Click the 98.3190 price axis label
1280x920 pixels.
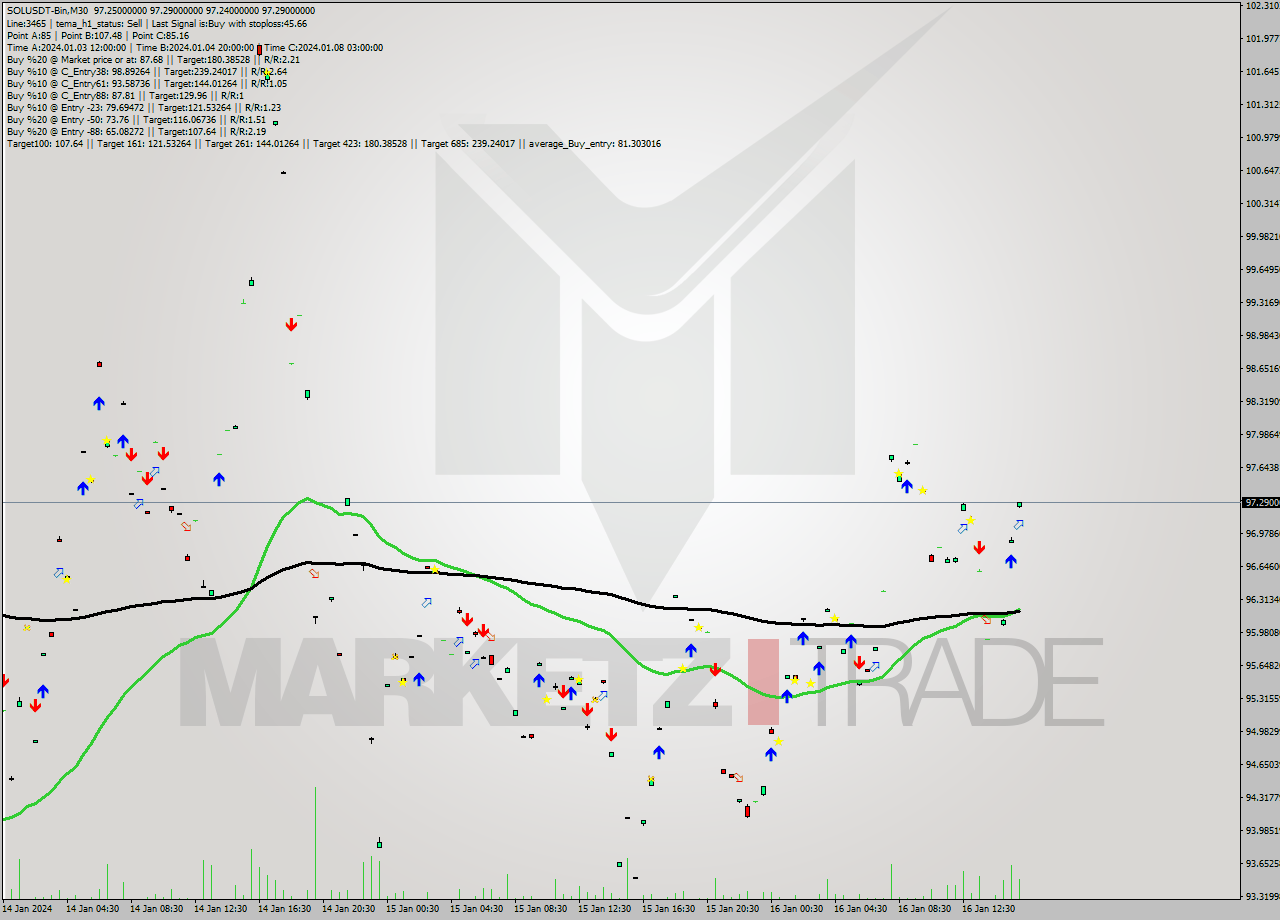(x=1262, y=402)
